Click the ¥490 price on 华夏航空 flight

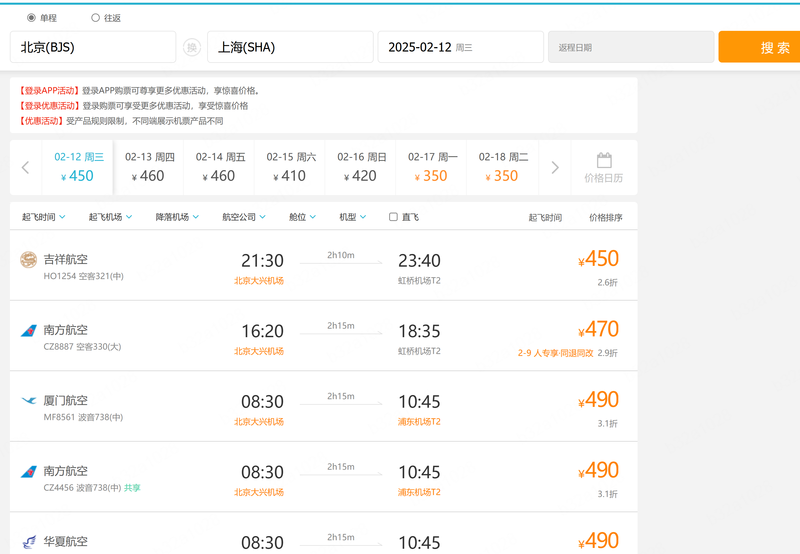[x=598, y=541]
